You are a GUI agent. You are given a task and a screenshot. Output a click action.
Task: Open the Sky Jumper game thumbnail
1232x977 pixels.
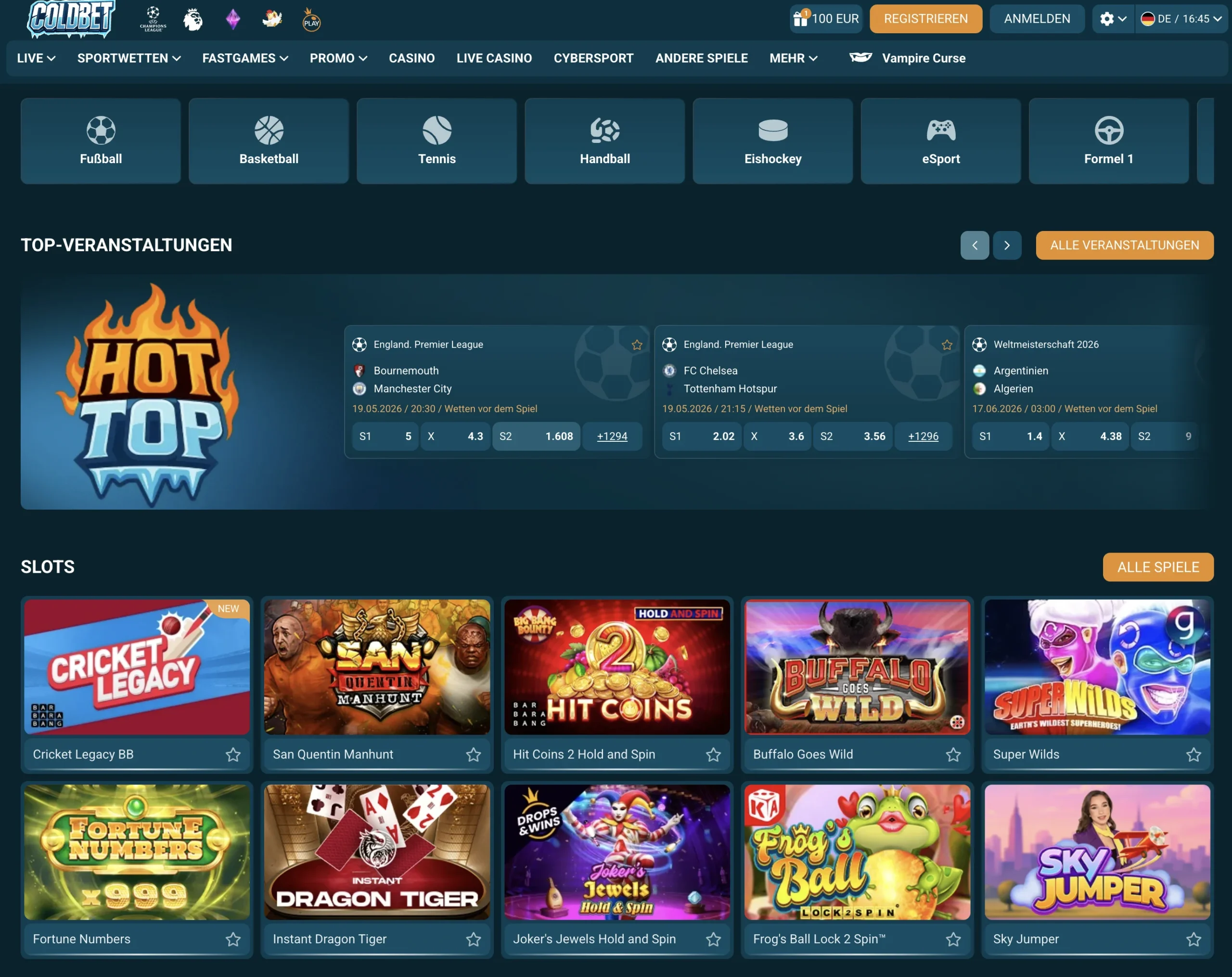pos(1097,852)
